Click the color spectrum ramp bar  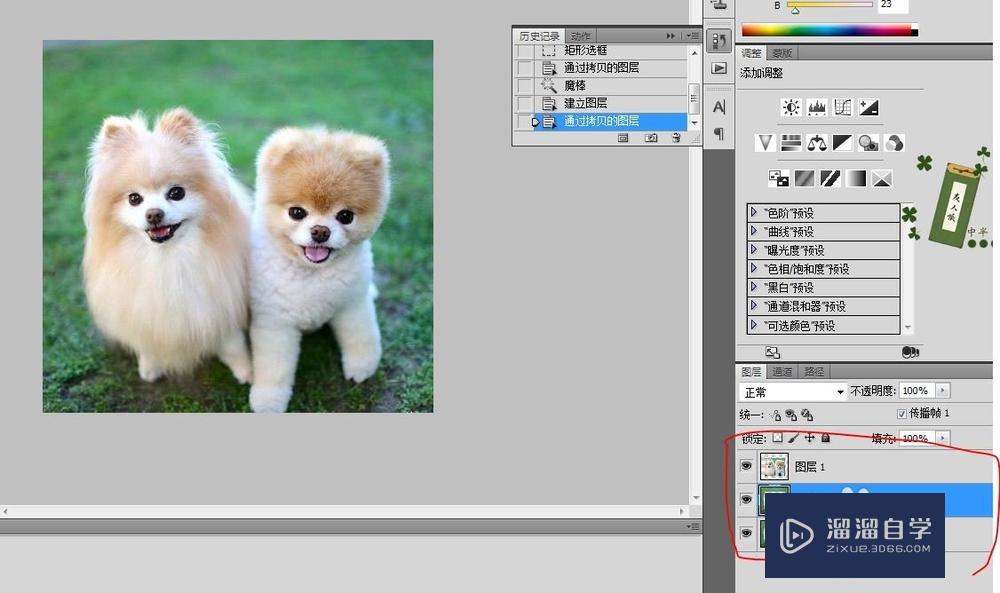(x=827, y=31)
